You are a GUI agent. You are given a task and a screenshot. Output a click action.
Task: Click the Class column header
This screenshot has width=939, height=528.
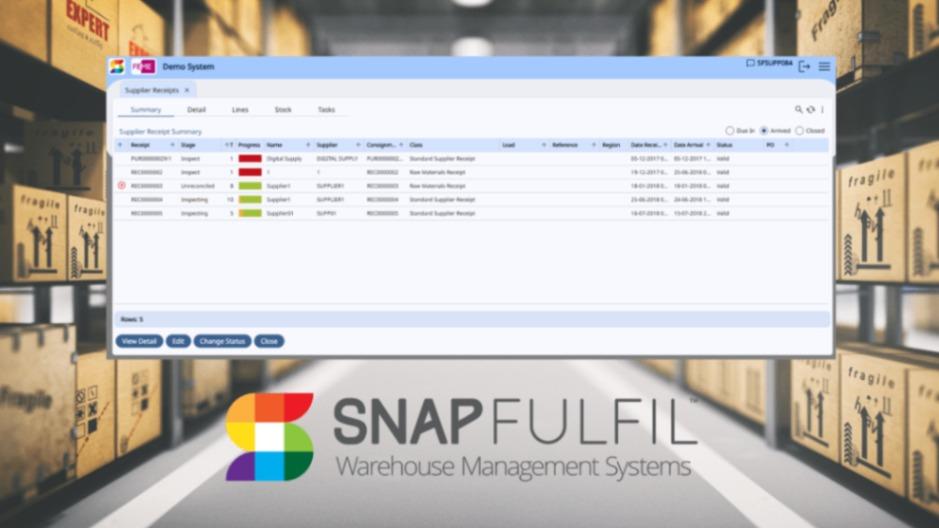tap(416, 145)
